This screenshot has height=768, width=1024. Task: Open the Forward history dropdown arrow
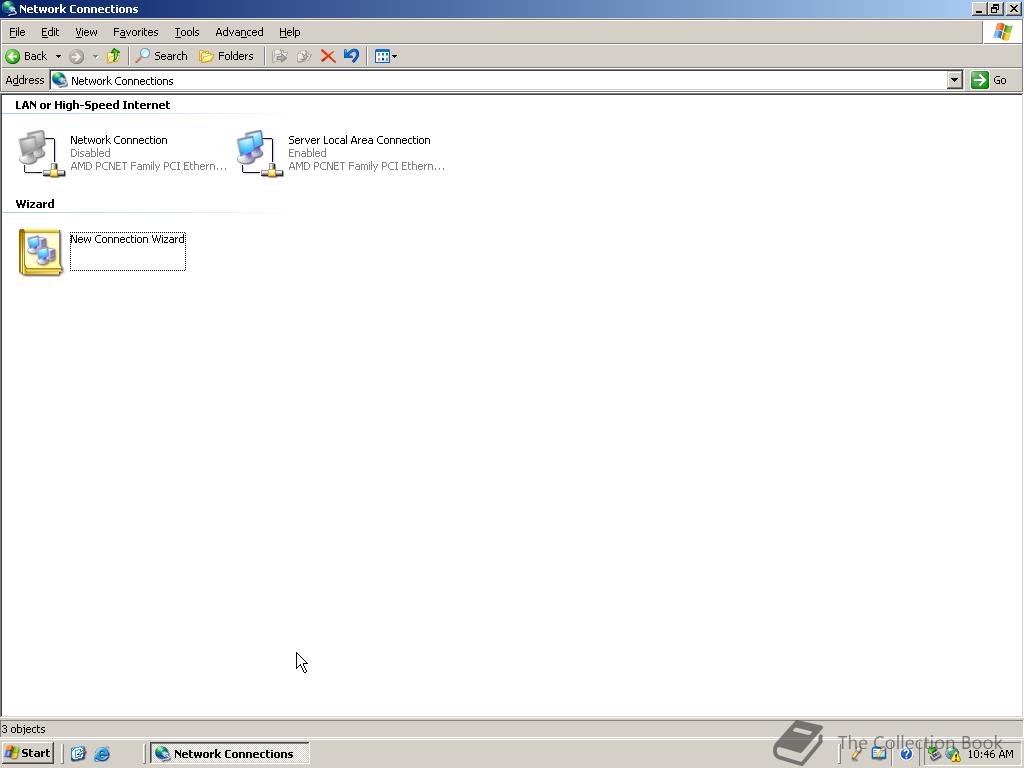[95, 56]
